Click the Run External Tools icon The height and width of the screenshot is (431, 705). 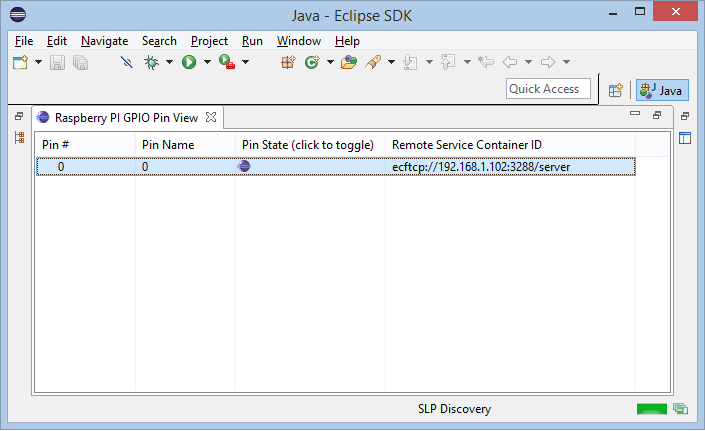[x=227, y=62]
